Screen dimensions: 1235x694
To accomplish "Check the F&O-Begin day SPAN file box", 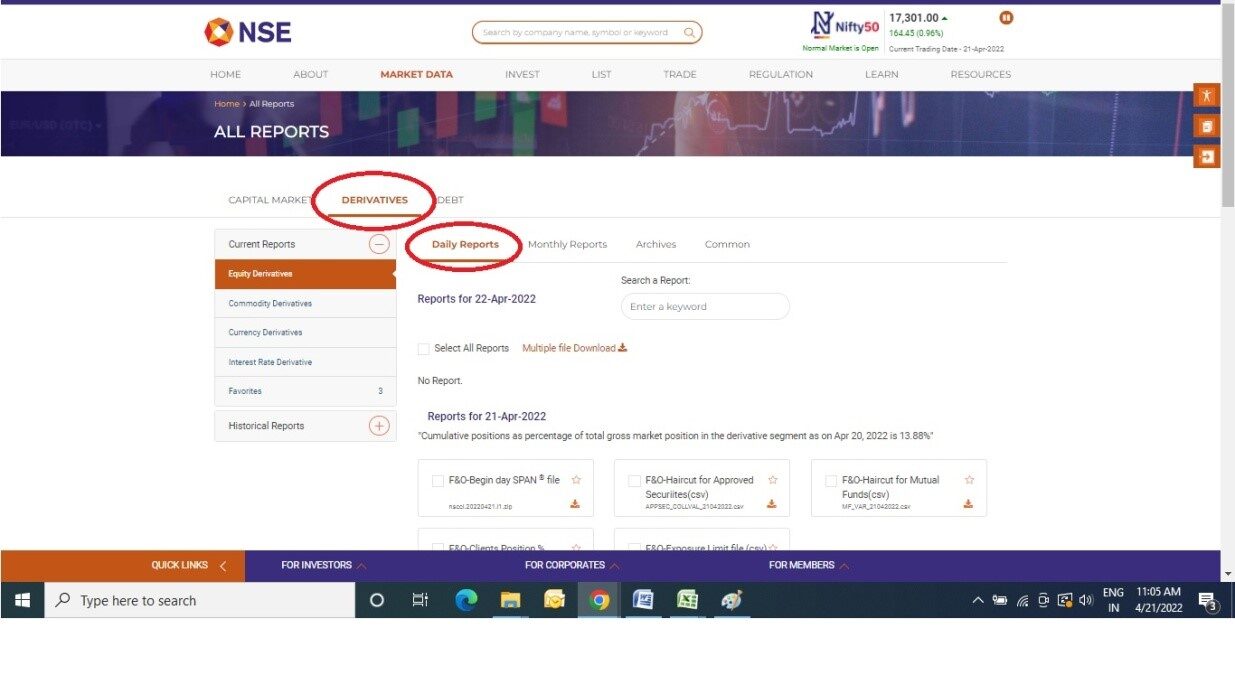I will [438, 481].
